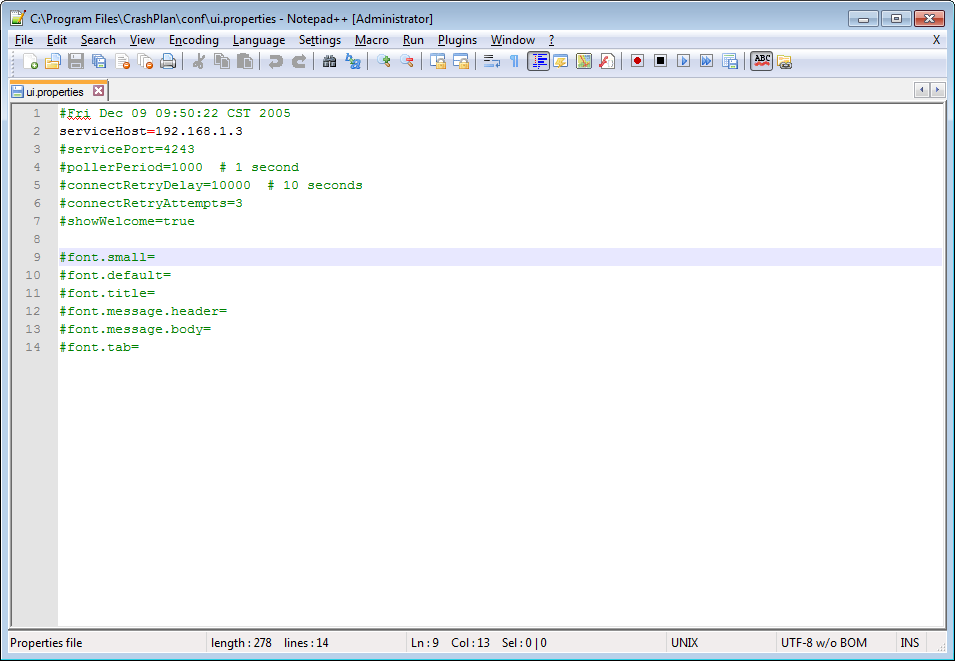This screenshot has height=661, width=955.
Task: Click the Open file folder icon
Action: (x=53, y=62)
